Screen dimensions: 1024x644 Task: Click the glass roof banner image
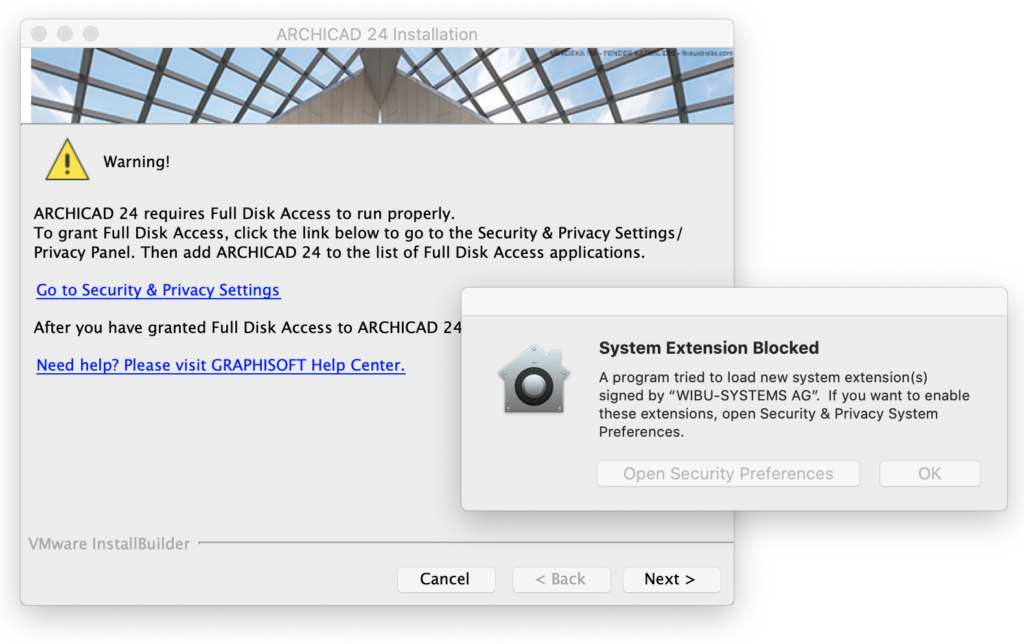[x=377, y=85]
